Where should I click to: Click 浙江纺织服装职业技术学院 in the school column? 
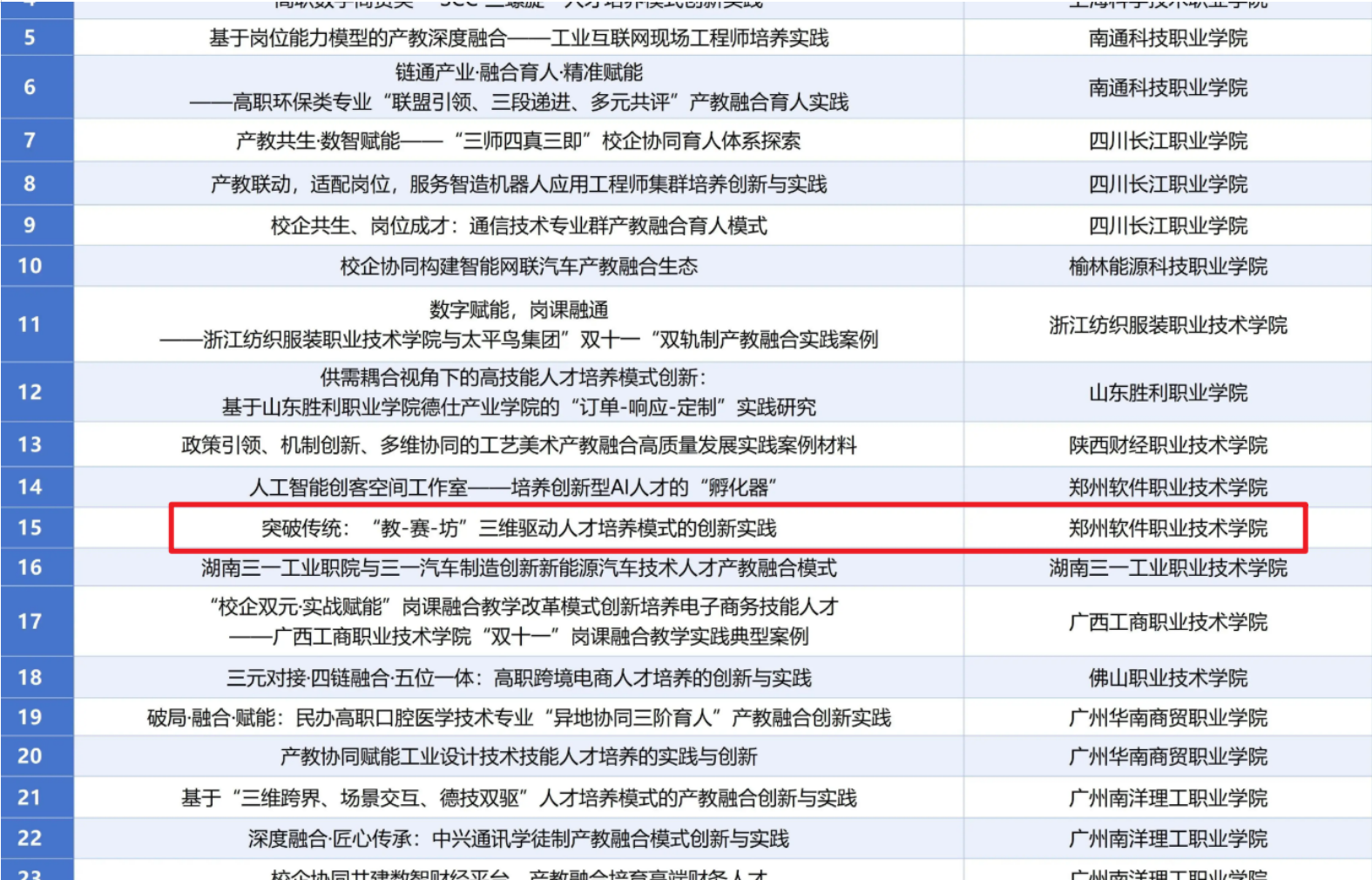coord(1167,325)
